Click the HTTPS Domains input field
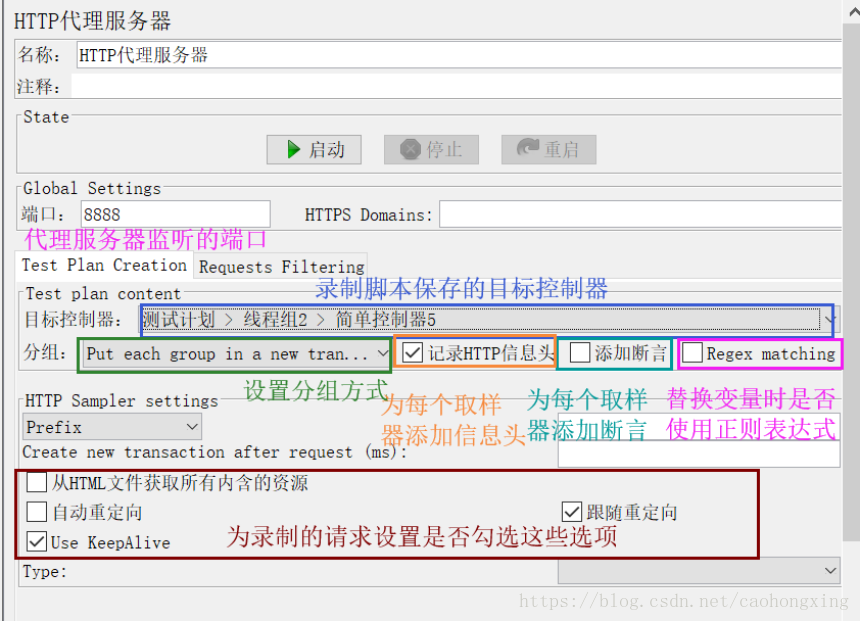Screen dimensions: 860x621 tap(641, 214)
